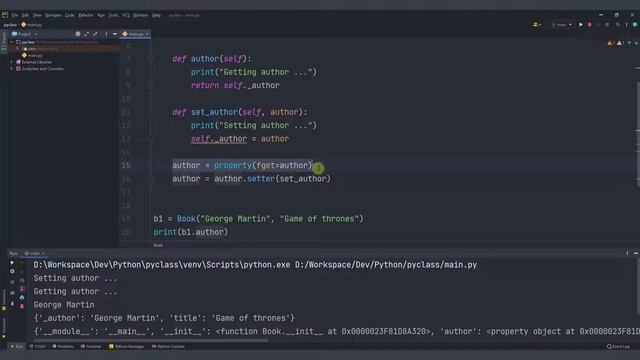
Task: Open the Run tool window tab at bottom
Action: tap(17, 347)
